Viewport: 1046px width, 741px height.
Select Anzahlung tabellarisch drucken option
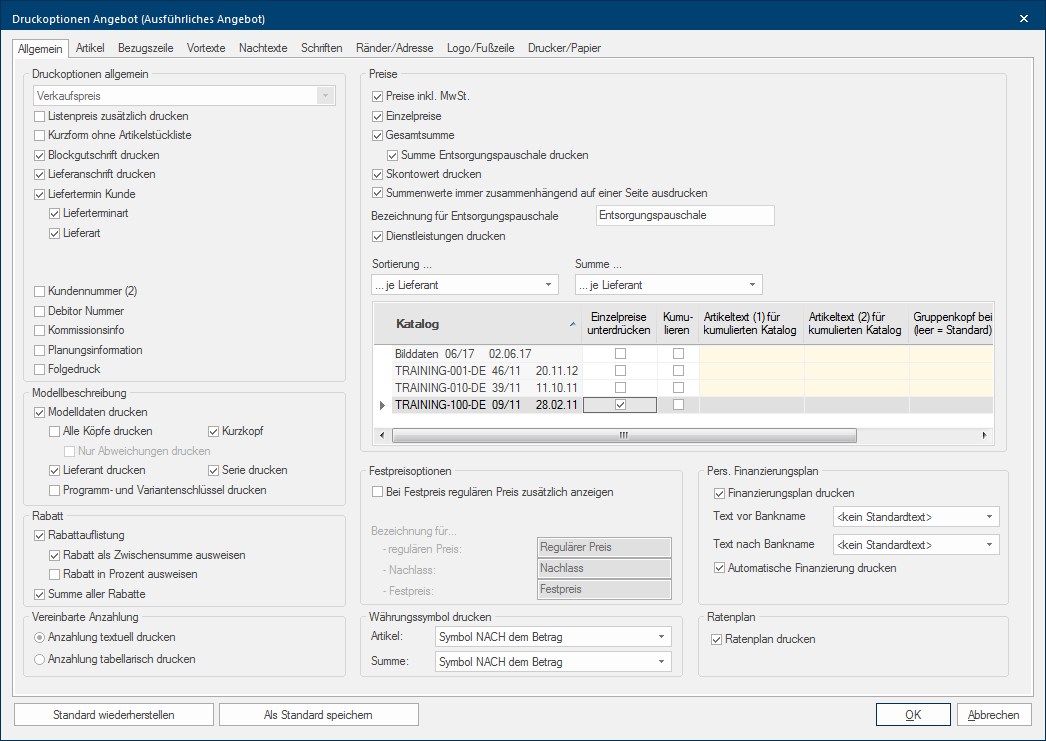40,659
